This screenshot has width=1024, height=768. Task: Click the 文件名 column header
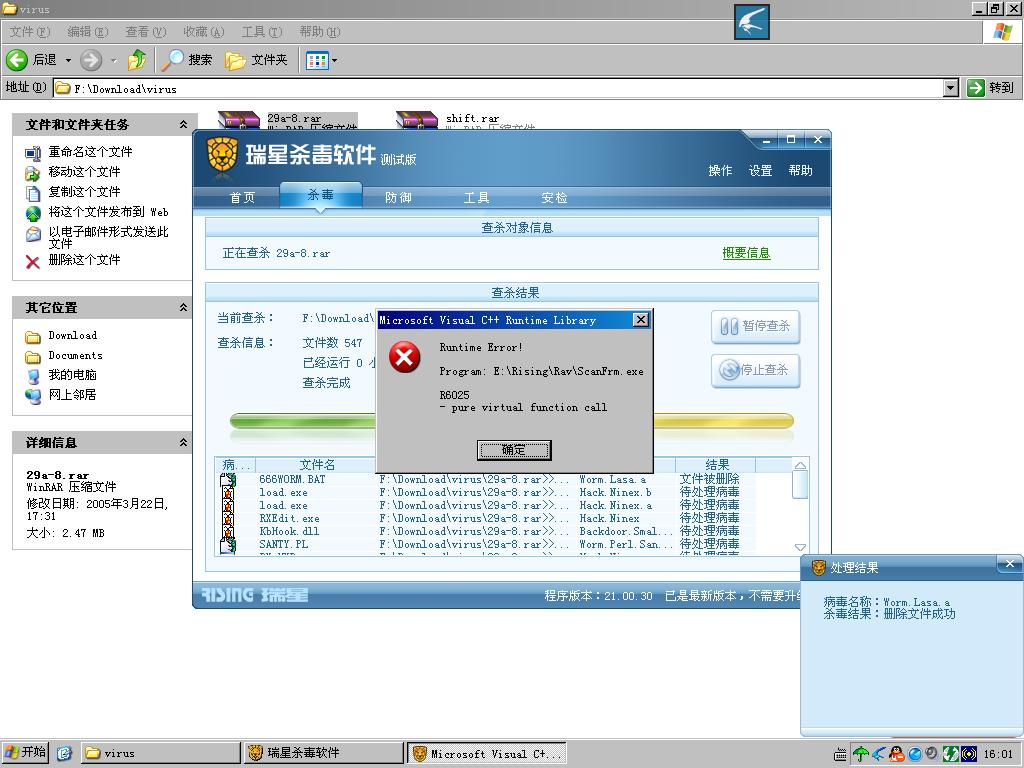point(317,464)
